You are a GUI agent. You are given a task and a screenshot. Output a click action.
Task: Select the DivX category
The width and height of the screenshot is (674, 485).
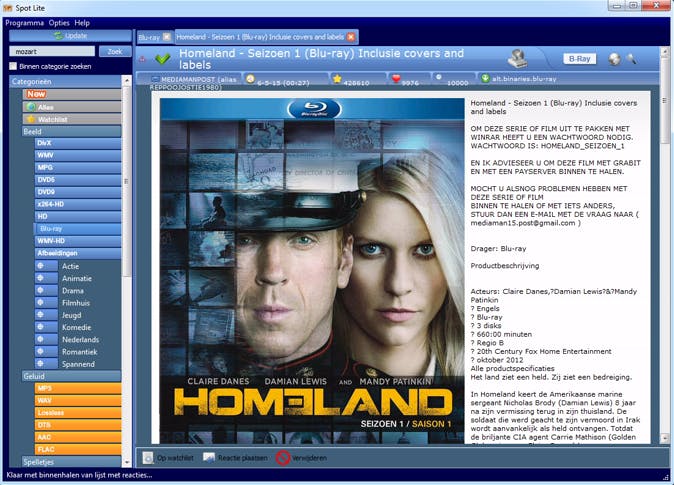pos(77,143)
